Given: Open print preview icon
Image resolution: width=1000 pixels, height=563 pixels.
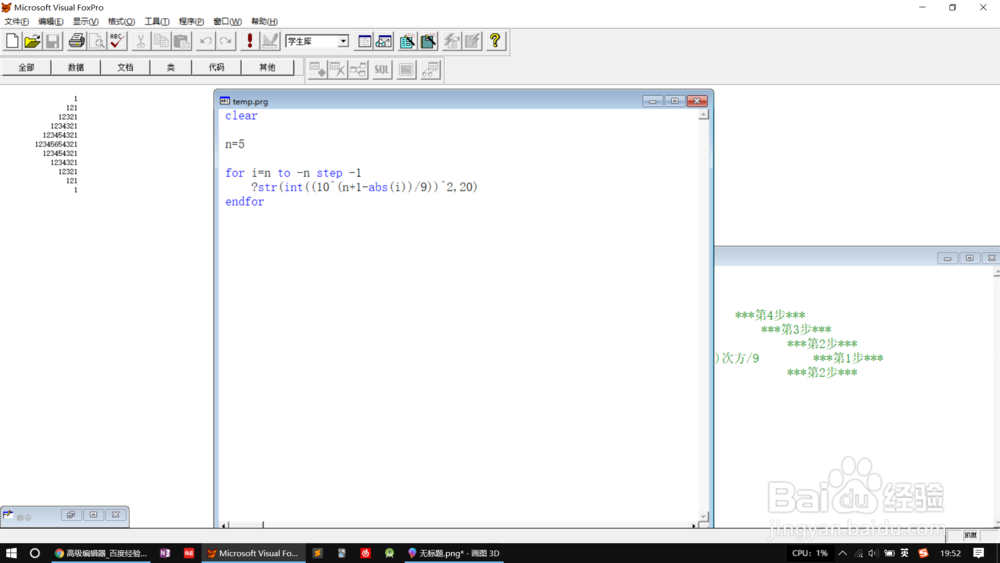Looking at the screenshot, I should [96, 41].
